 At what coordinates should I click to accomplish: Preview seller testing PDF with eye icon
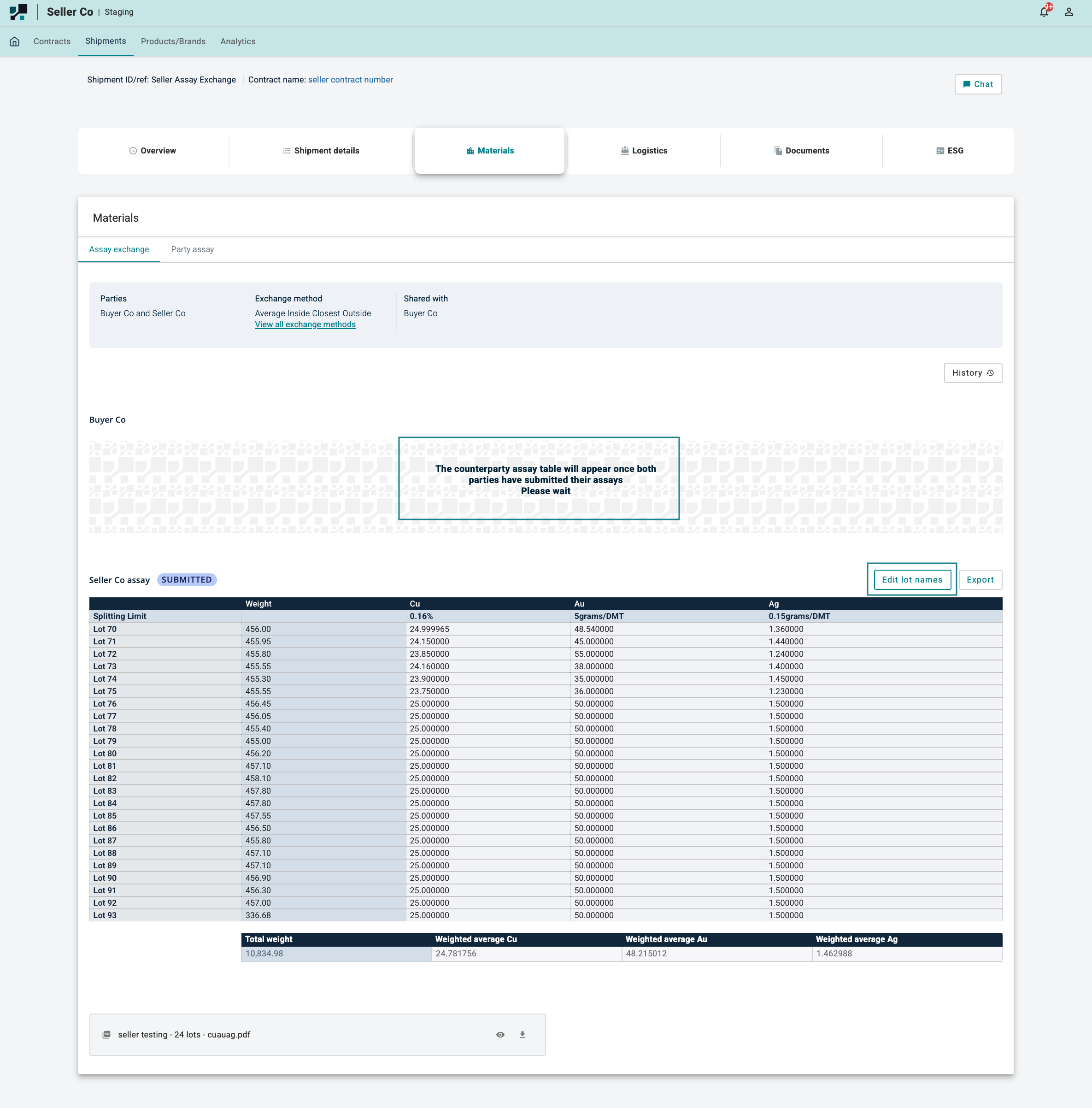point(500,1035)
